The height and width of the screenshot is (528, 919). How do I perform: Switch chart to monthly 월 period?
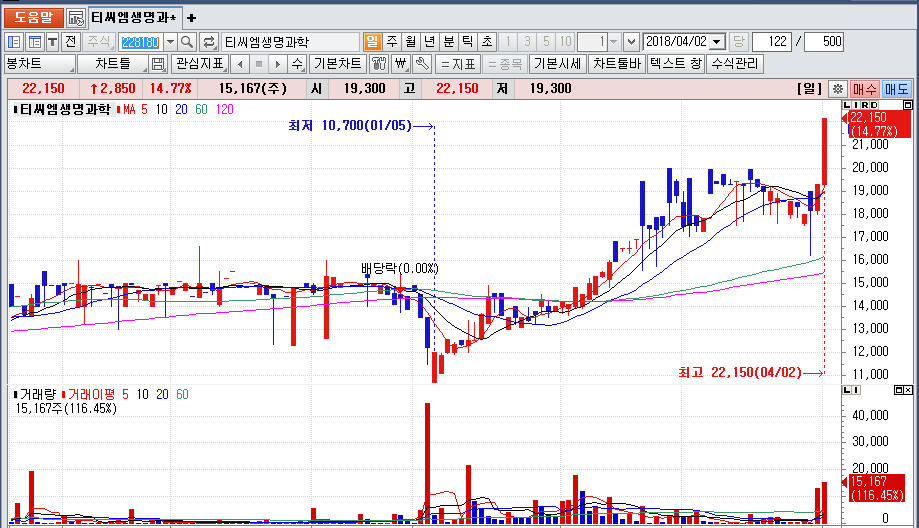(410, 42)
